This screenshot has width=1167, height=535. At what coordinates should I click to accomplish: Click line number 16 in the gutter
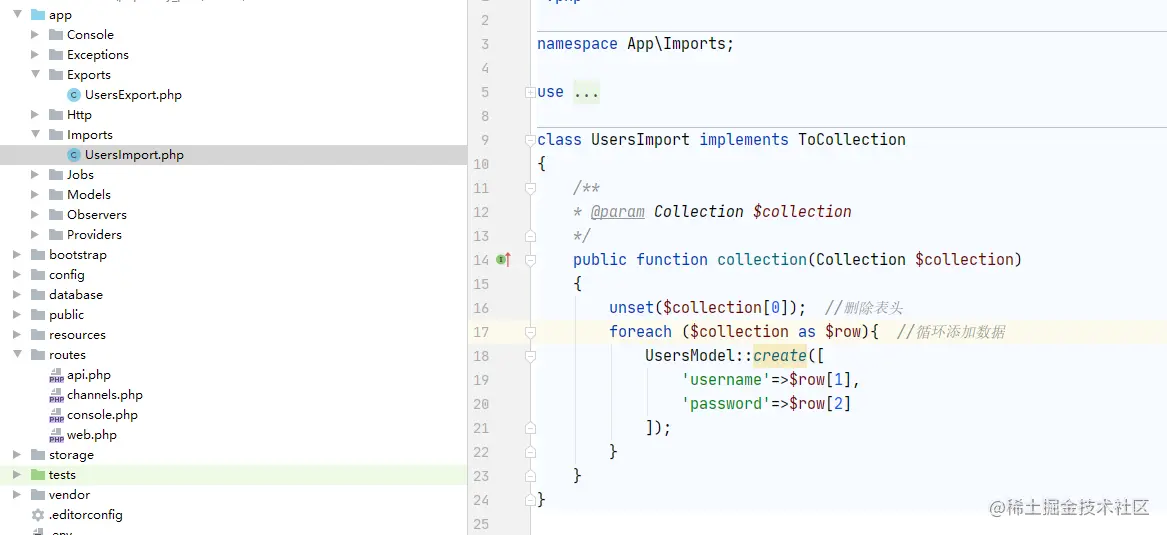[x=481, y=308]
